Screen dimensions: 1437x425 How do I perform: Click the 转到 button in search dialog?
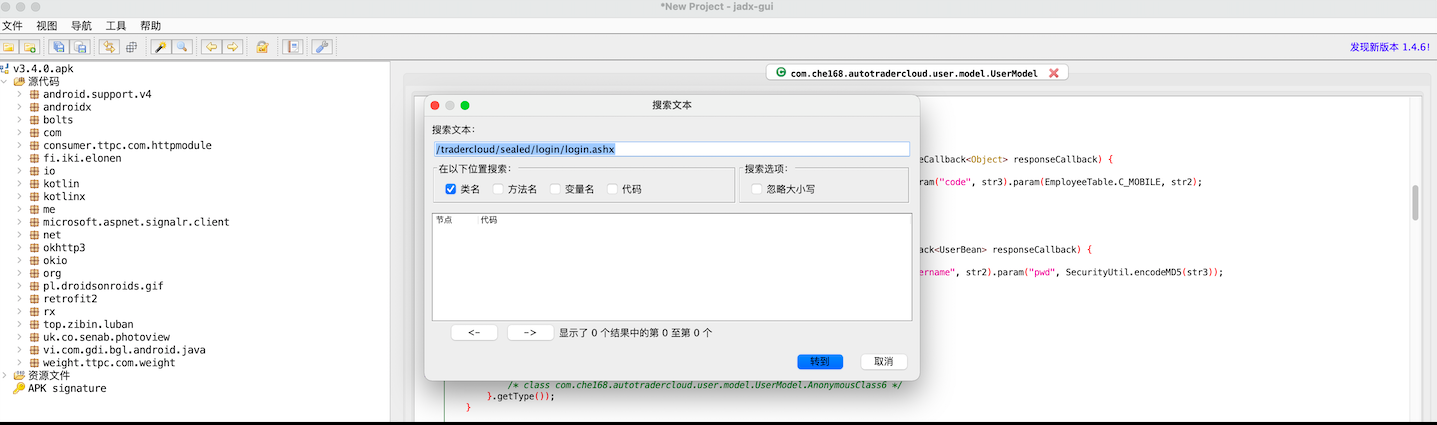point(820,361)
